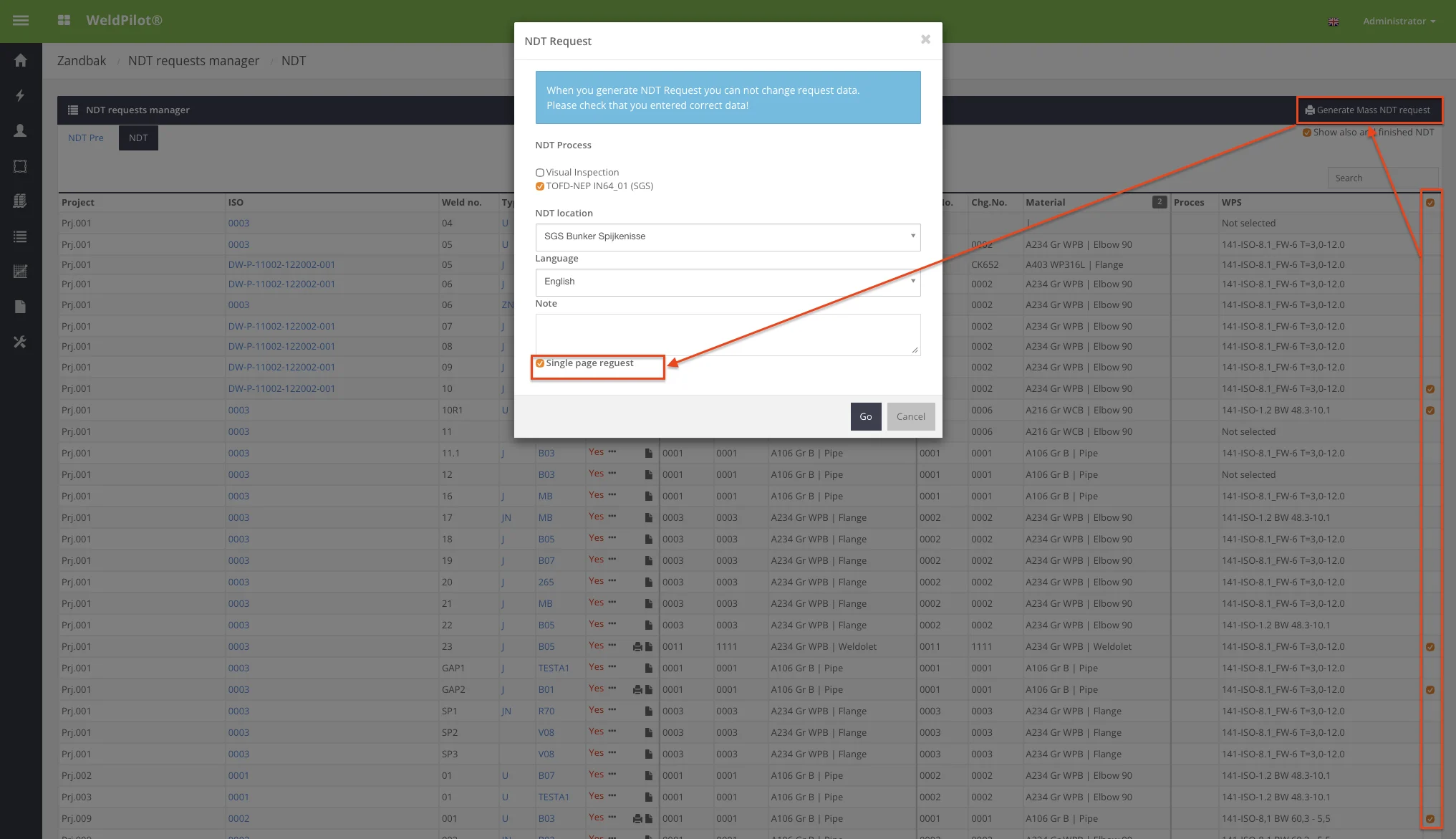
Task: Switch to NDT Pre tab
Action: (x=86, y=138)
